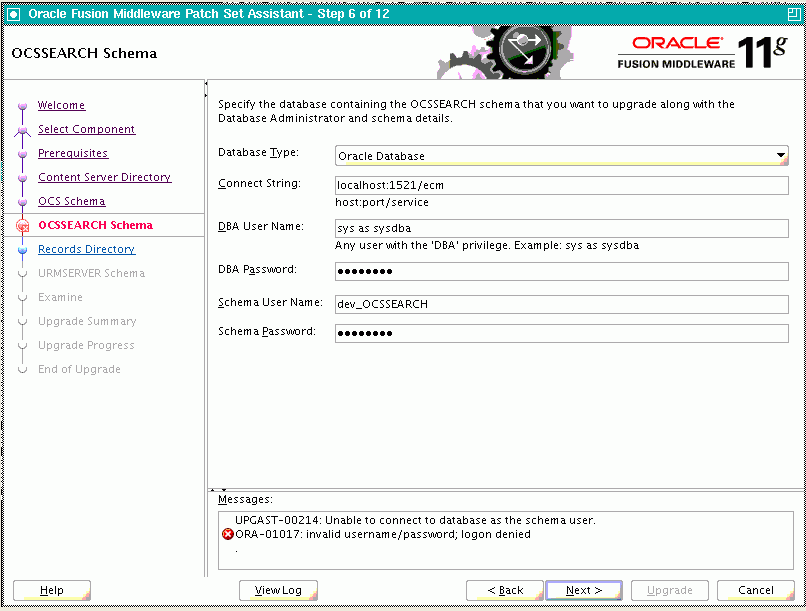
Task: Click the messages pane collapse arrows
Action: [218, 490]
